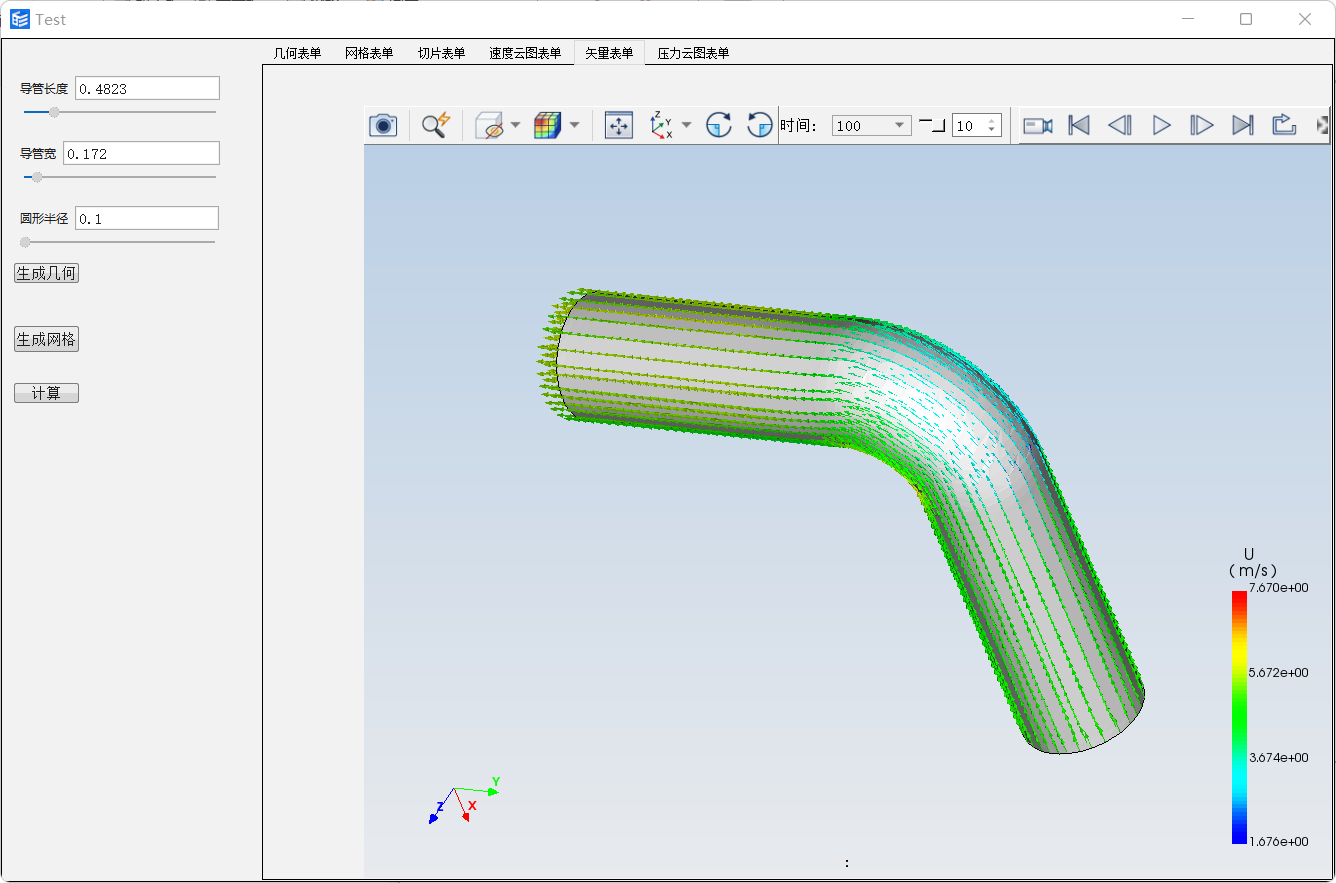Screen dimensions: 1336x883
Task: Minimize the Test window
Action: (x=1188, y=19)
